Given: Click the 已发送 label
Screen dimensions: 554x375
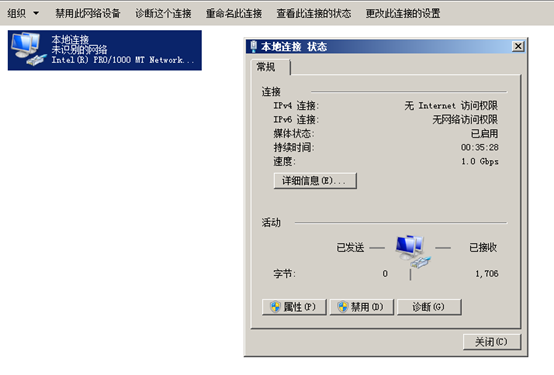Looking at the screenshot, I should (350, 247).
